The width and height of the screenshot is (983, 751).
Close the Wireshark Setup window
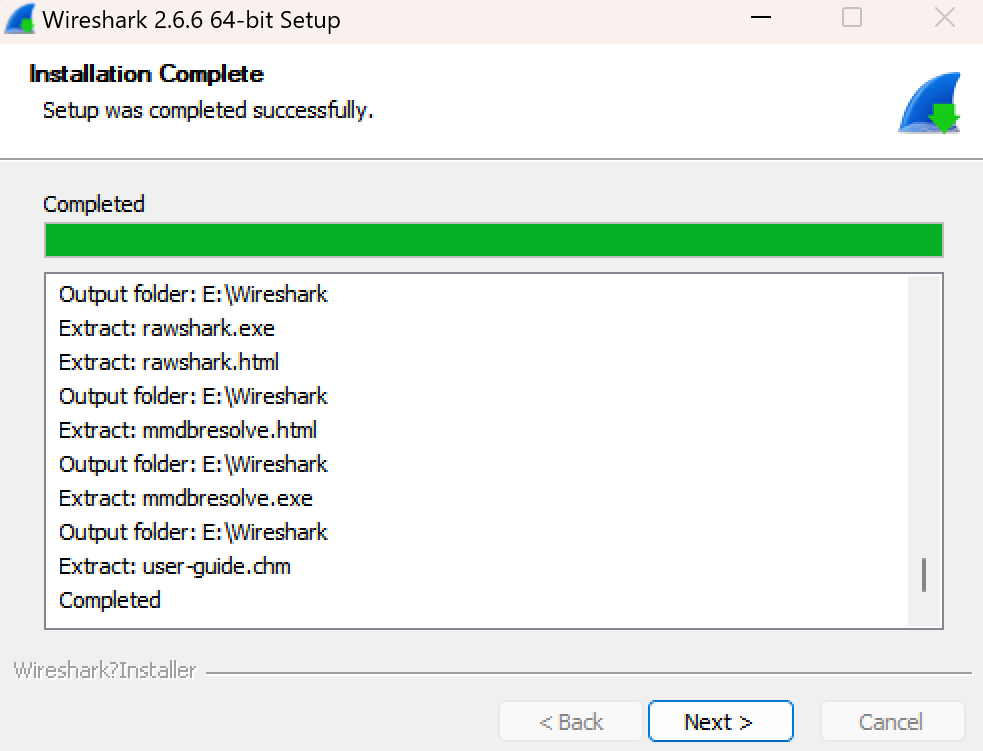pos(944,17)
